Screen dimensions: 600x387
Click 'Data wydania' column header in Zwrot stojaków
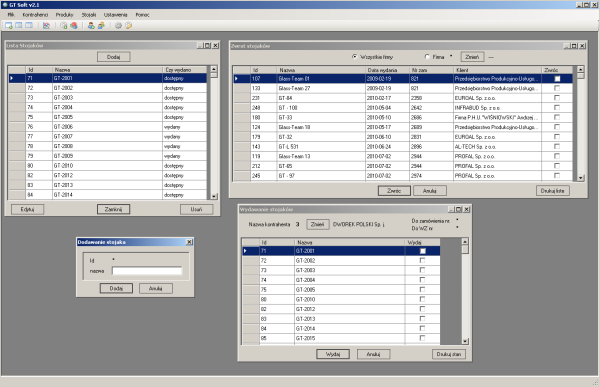[387, 70]
